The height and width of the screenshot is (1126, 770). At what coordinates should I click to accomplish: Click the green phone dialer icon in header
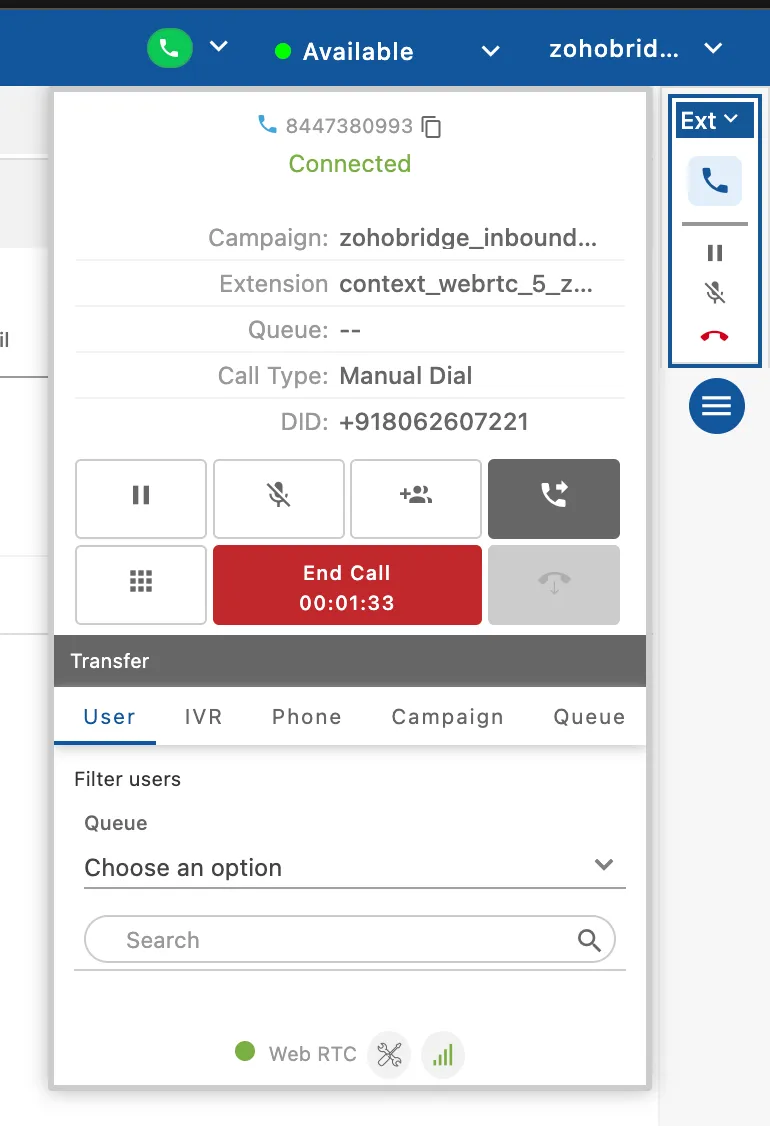(170, 48)
